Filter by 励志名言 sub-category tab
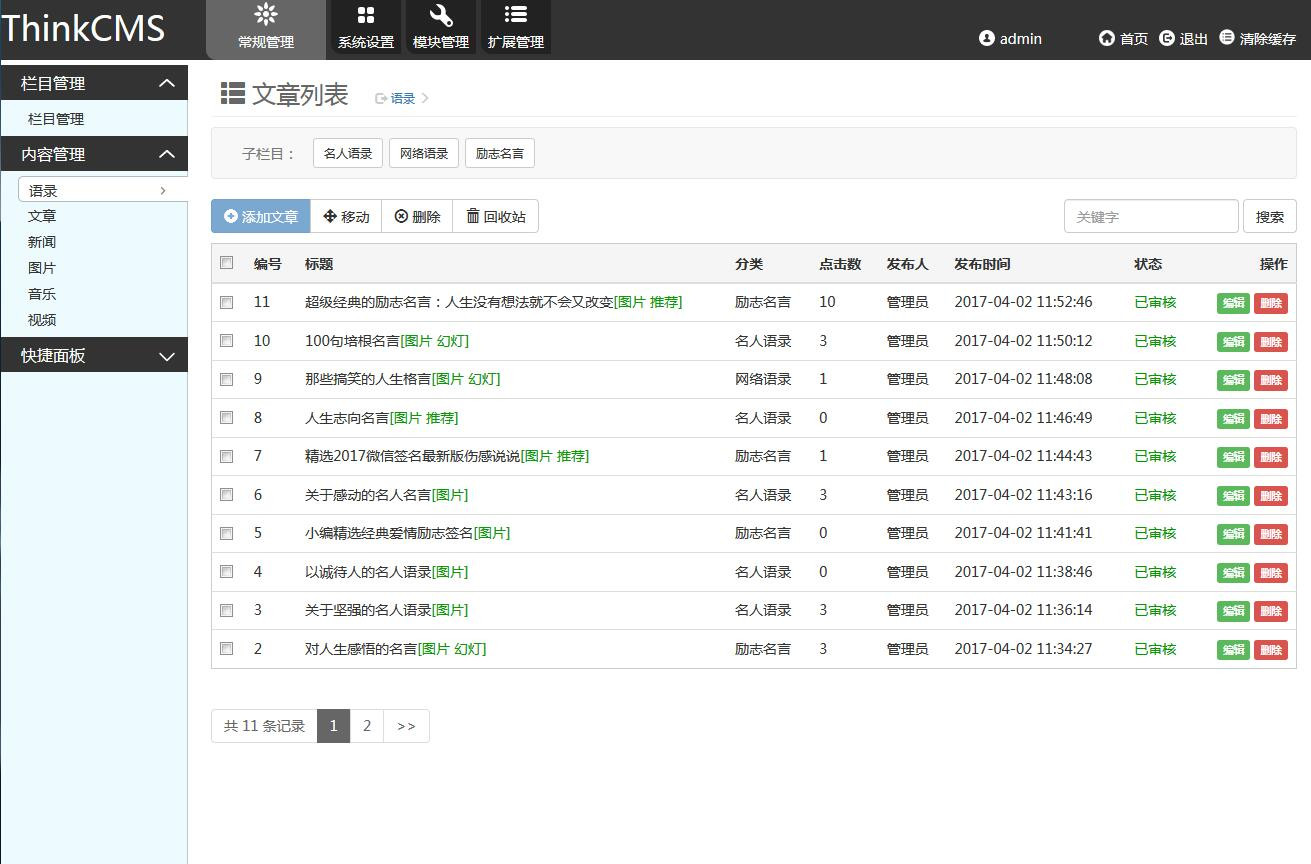The width and height of the screenshot is (1311, 864). (x=500, y=153)
